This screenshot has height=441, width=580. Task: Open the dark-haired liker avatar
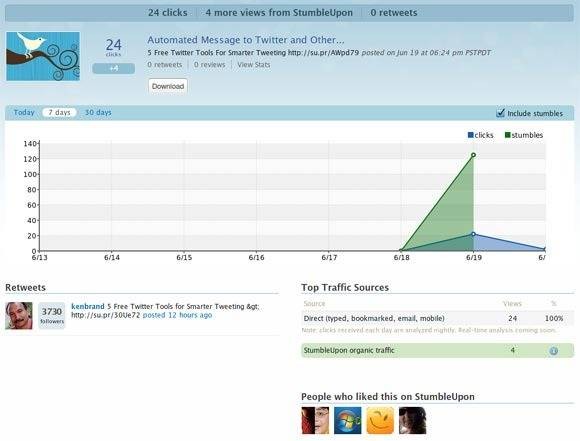413,420
